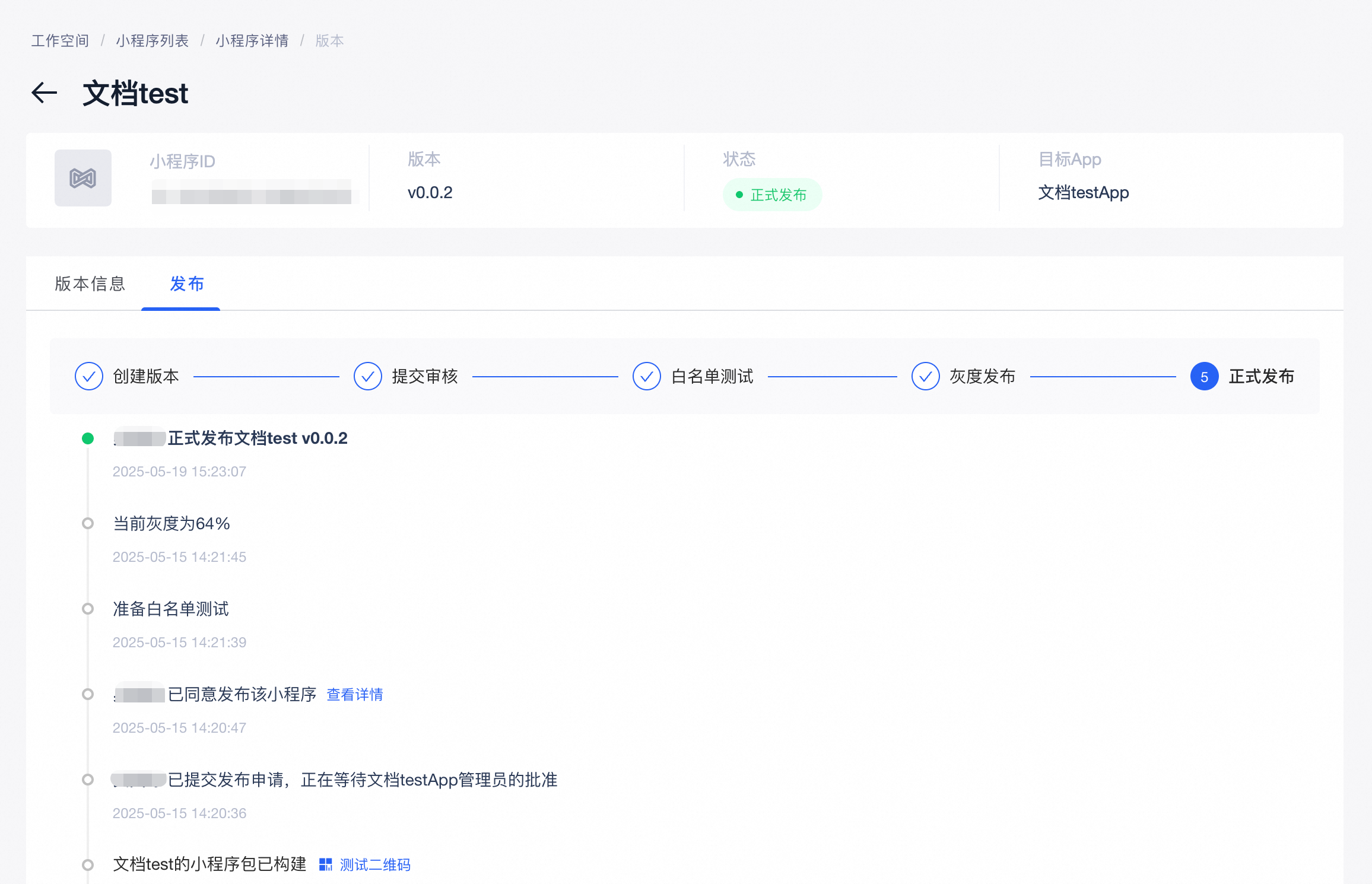The width and height of the screenshot is (1372, 884).
Task: Click the step 5 正式发布 circle
Action: [x=1204, y=376]
